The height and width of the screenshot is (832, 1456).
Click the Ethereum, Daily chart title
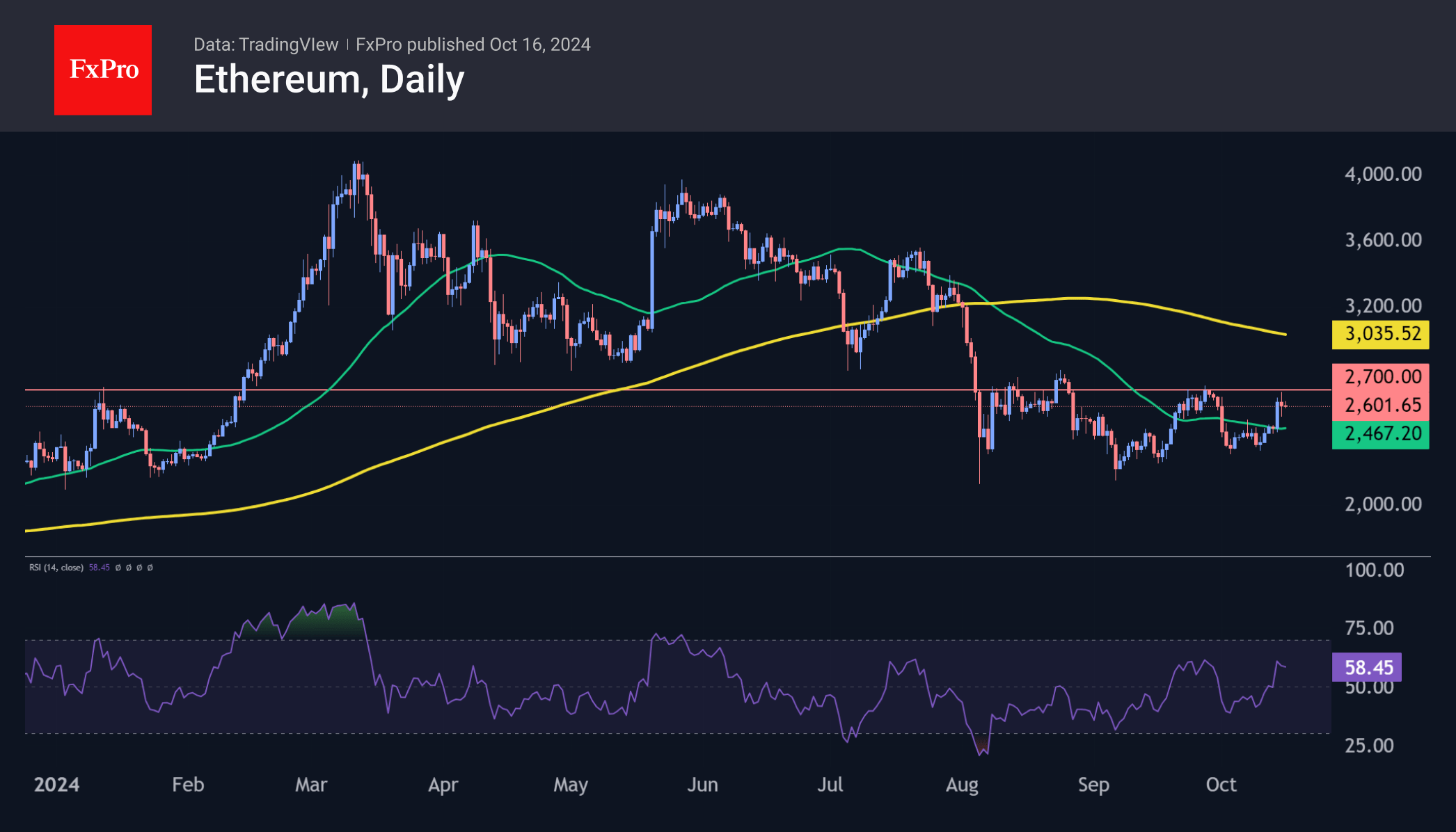329,80
